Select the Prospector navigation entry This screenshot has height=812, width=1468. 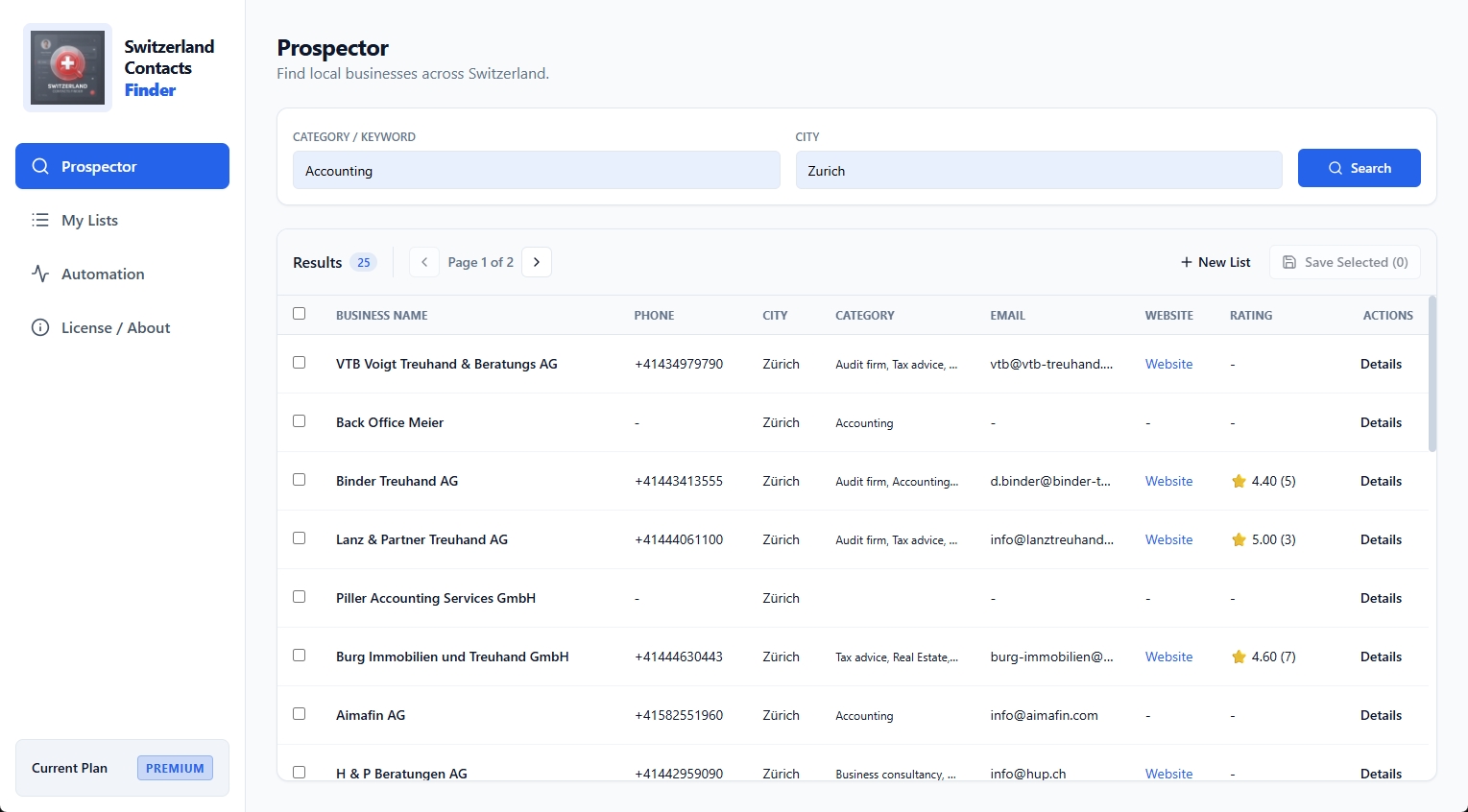tap(100, 166)
